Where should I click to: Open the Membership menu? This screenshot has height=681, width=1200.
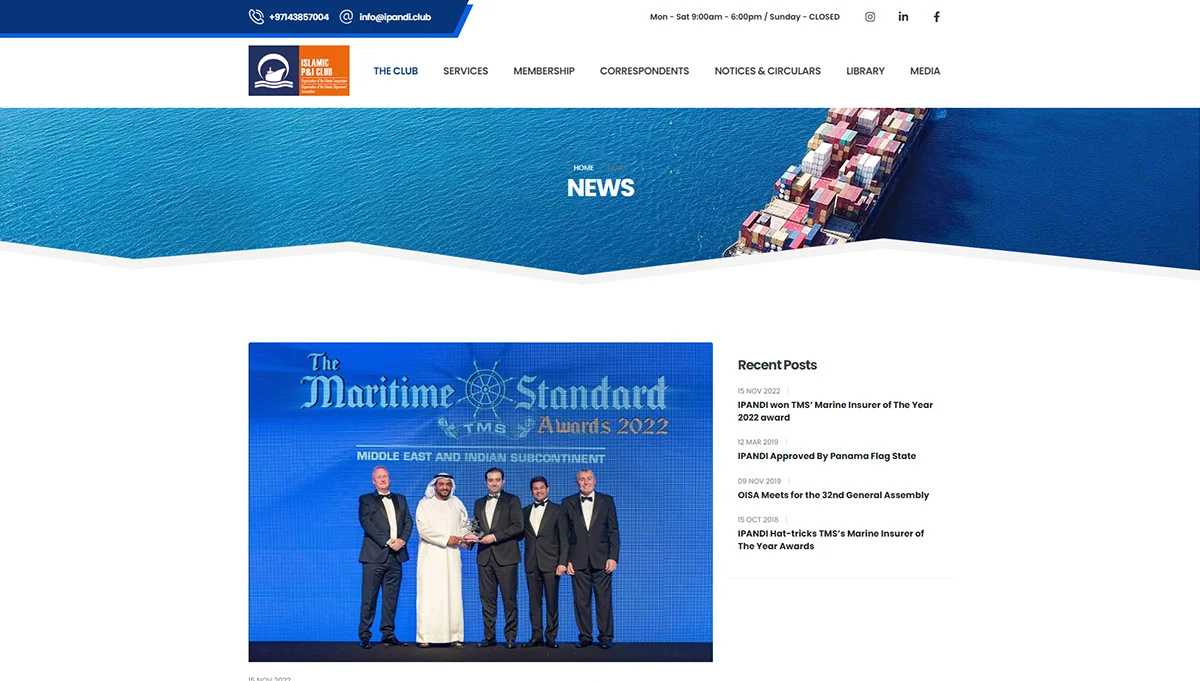[x=544, y=71]
